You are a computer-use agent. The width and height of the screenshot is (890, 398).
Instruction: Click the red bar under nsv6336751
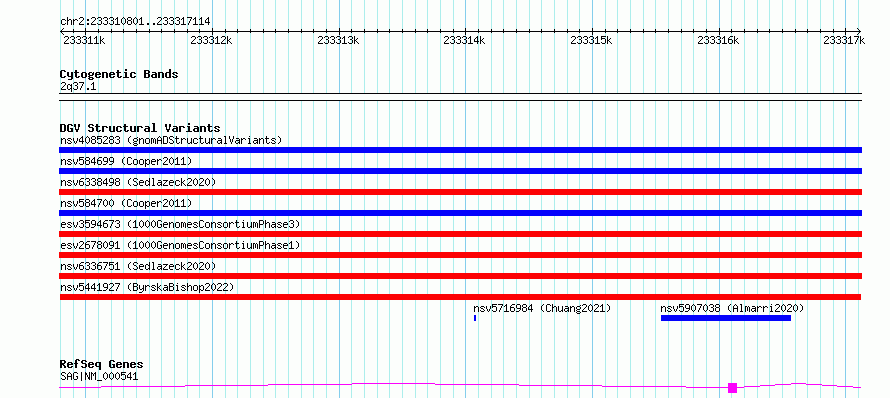point(460,276)
